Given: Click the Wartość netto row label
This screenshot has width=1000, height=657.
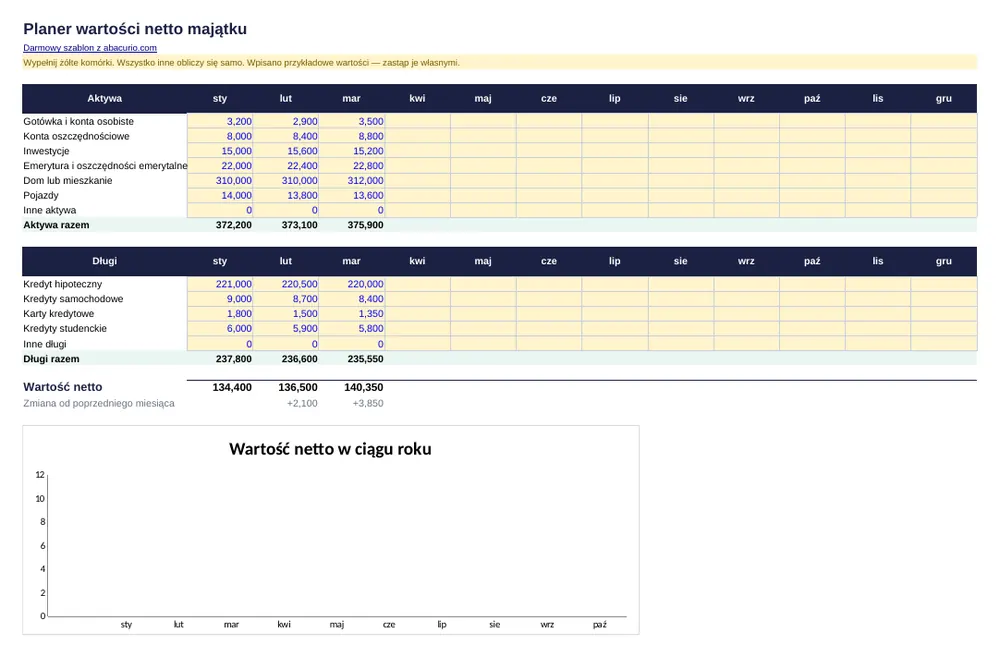Looking at the screenshot, I should [x=62, y=387].
